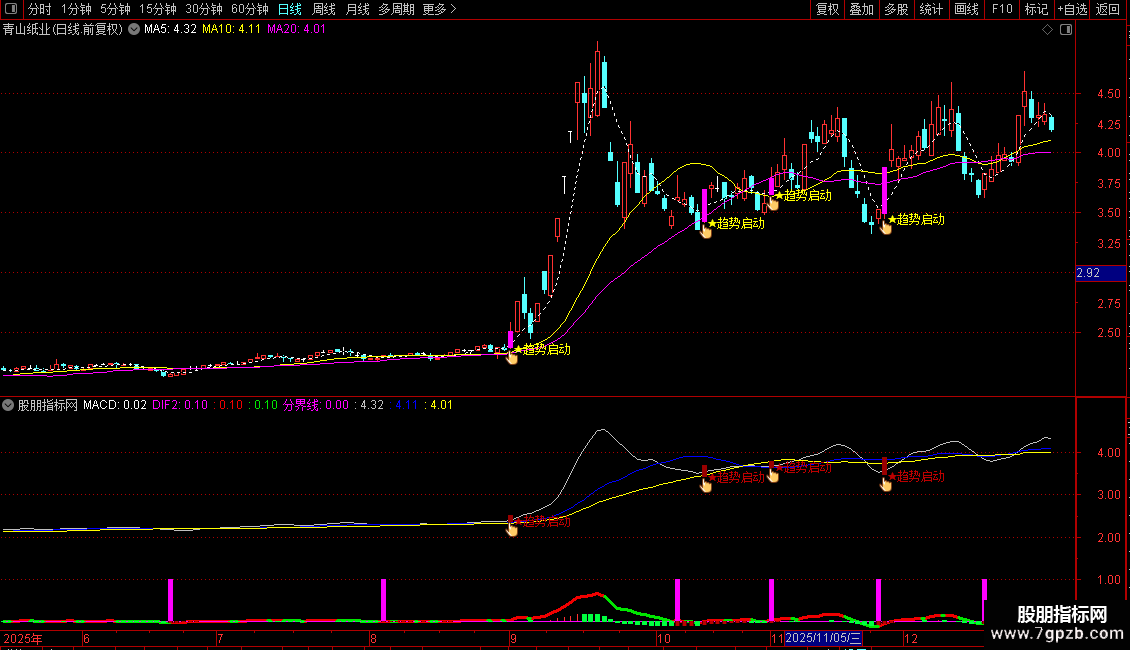Screen dimensions: 1130x650
Task: Click the 青山纸业(日线.前复权) chart title
Action: click(63, 30)
